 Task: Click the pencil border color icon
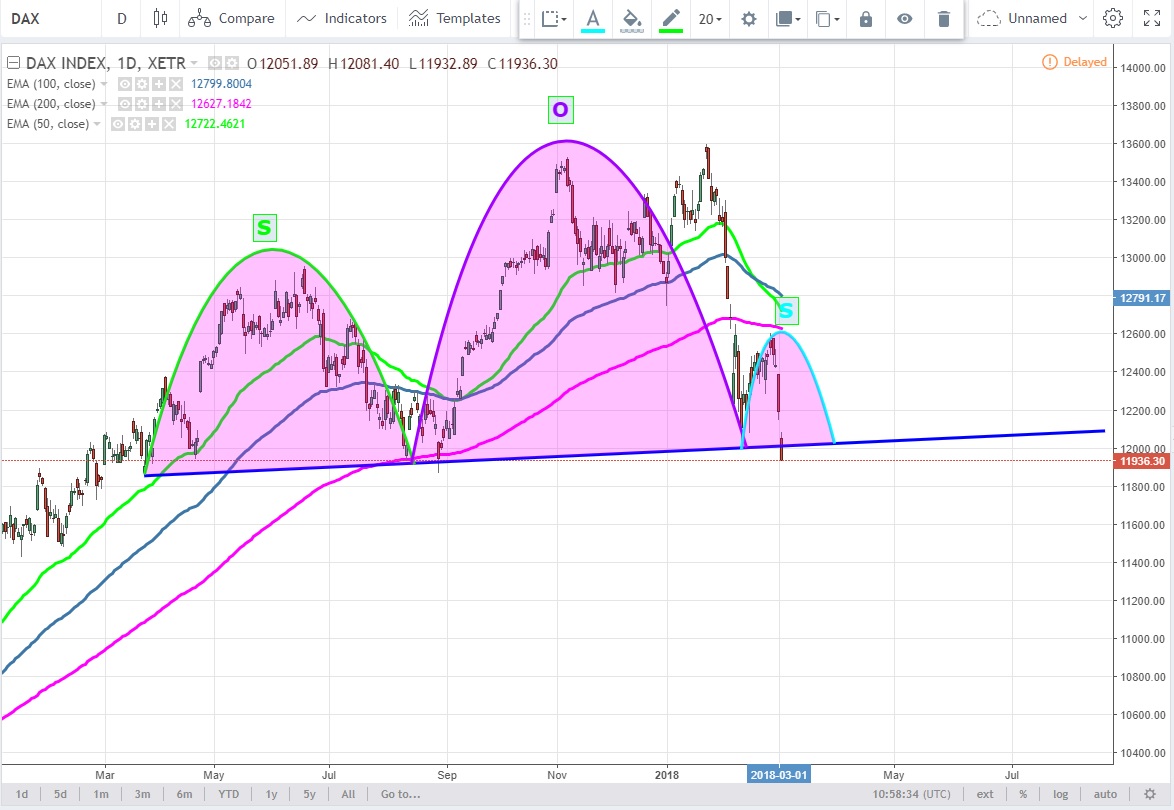point(670,18)
